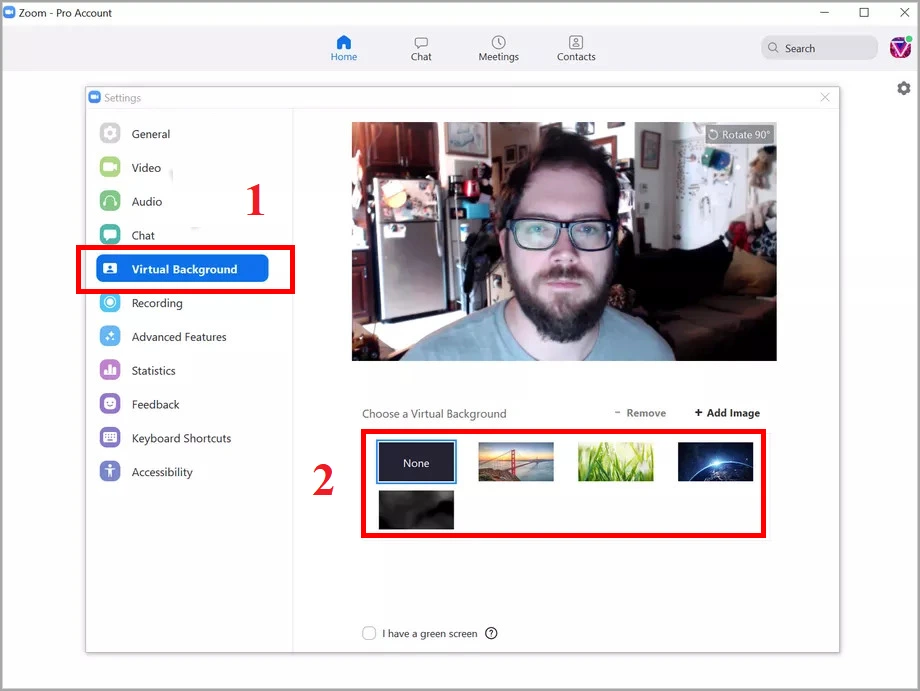Select the Golden Gate Bridge background thumbnail
The height and width of the screenshot is (691, 920).
(x=515, y=462)
